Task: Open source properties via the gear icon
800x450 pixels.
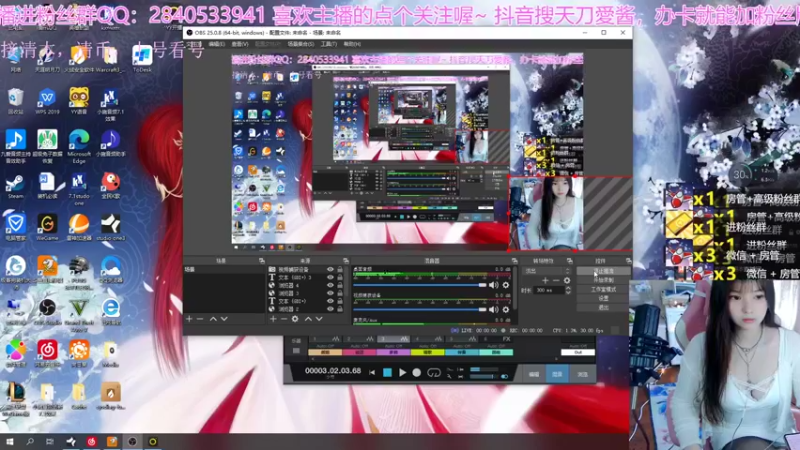Action: click(295, 319)
